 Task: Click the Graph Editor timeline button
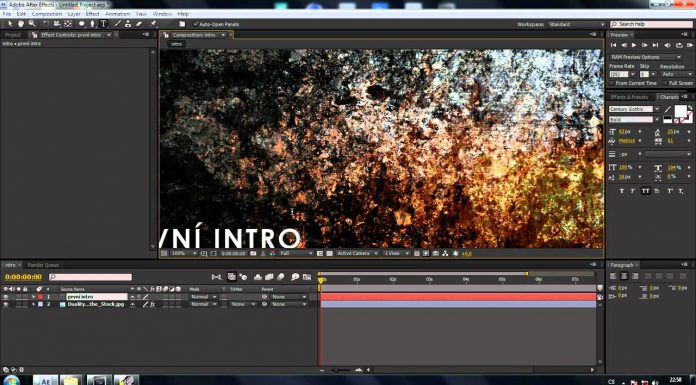pyautogui.click(x=307, y=277)
